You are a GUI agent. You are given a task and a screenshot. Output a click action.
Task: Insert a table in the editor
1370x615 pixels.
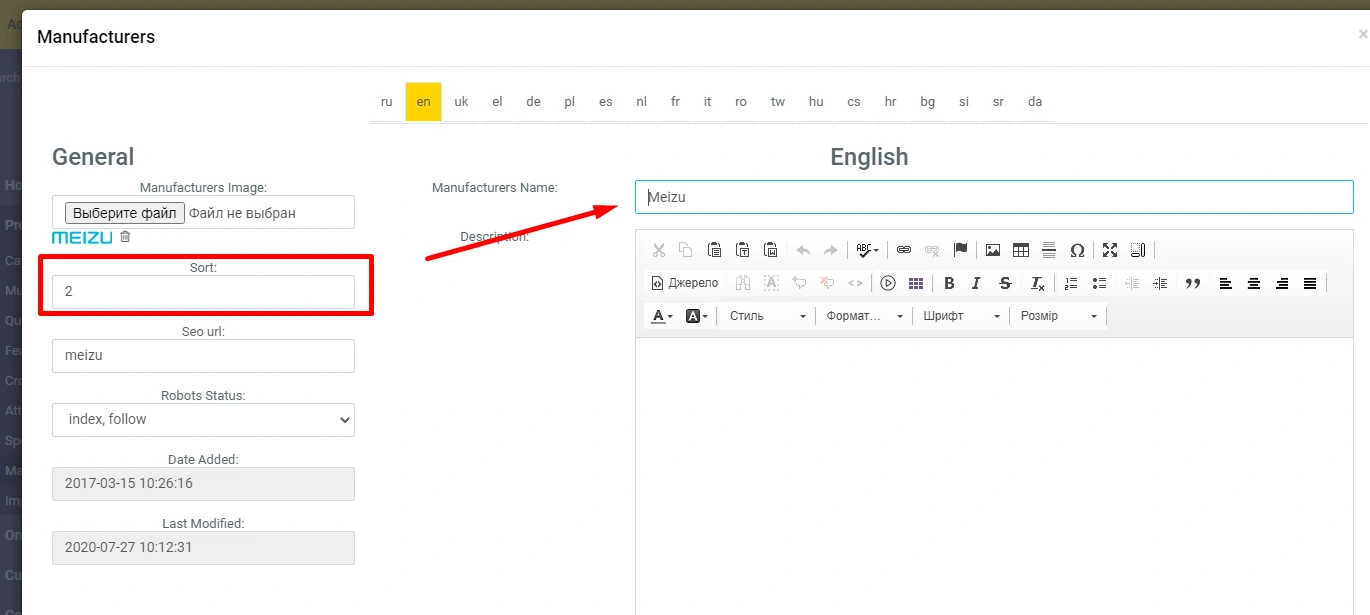click(1021, 250)
